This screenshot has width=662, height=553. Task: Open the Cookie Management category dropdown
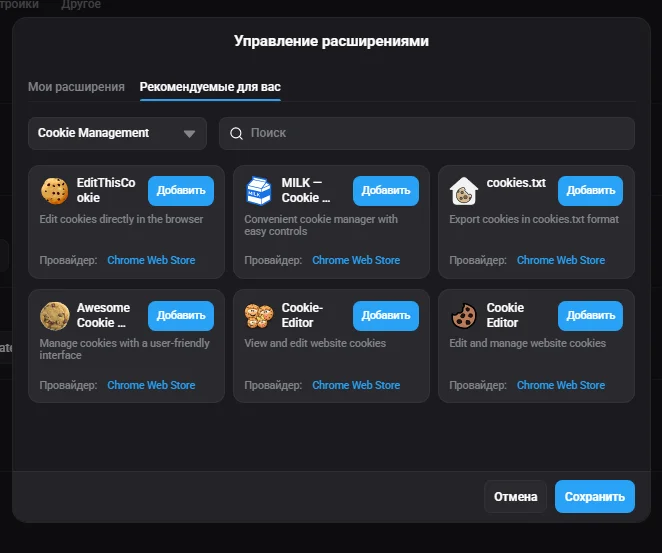tap(117, 133)
